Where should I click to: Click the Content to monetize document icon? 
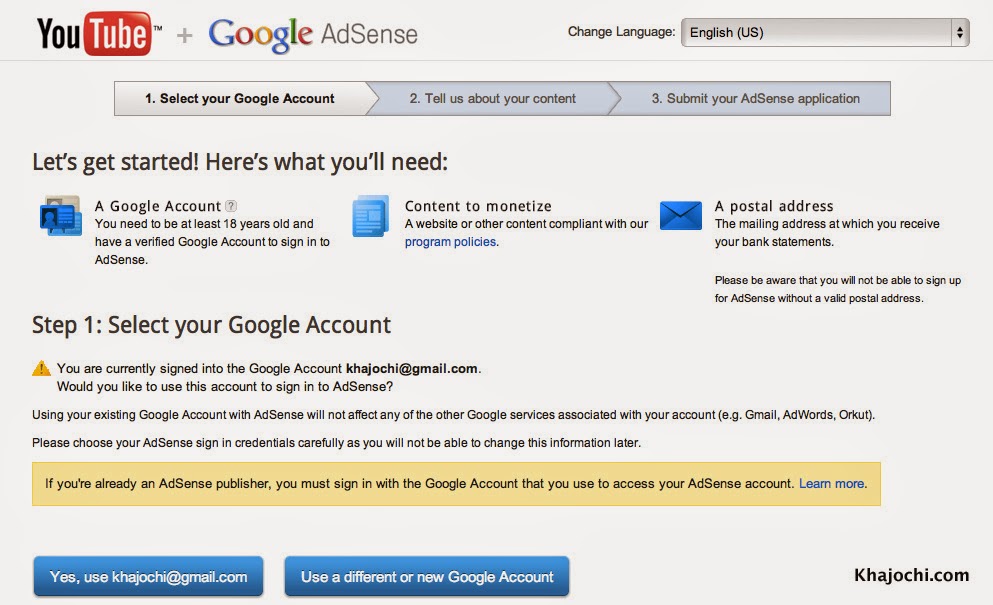(370, 216)
